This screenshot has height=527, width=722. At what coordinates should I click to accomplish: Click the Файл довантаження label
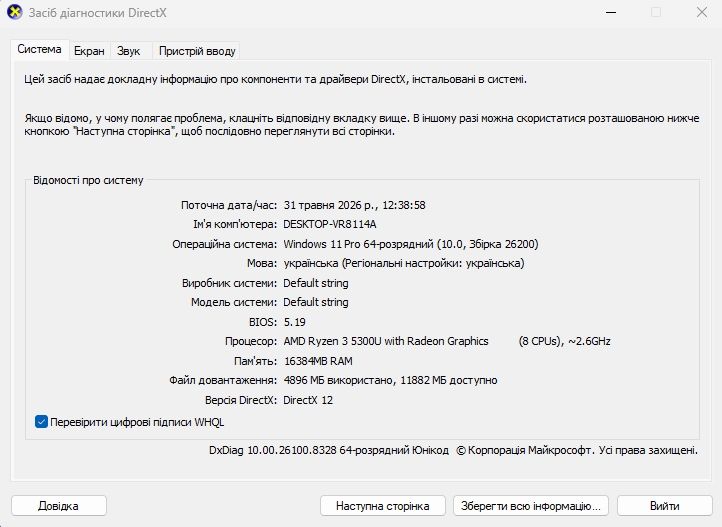(223, 380)
